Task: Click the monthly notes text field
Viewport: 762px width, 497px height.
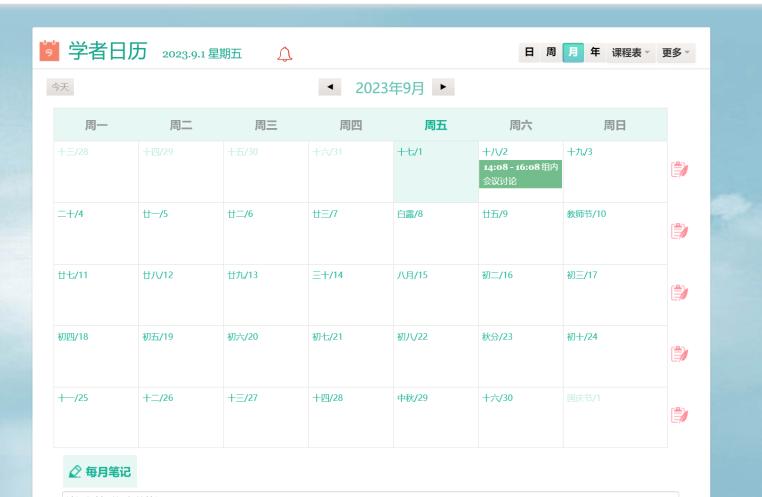Action: [x=370, y=492]
